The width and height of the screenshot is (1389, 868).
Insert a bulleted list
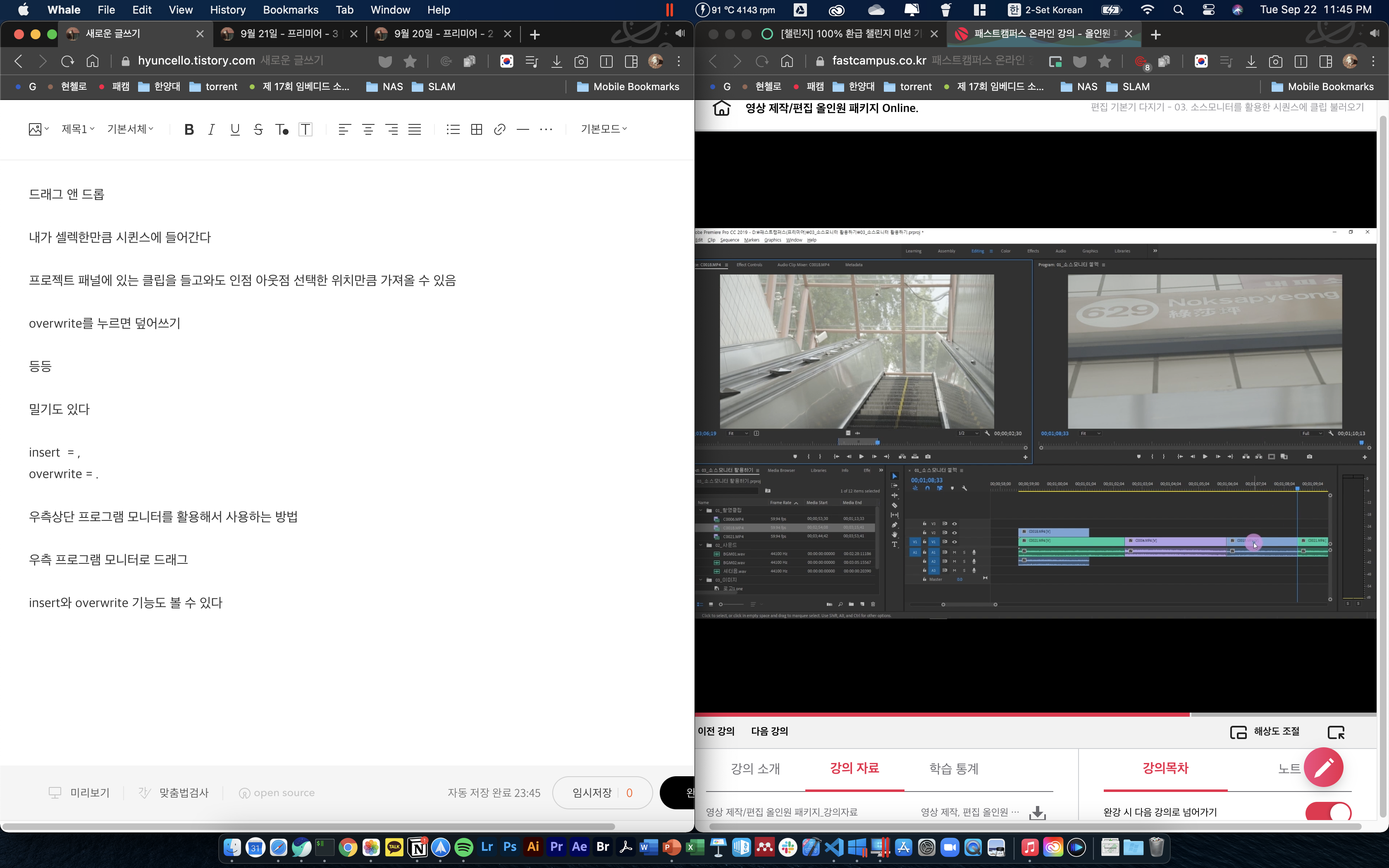click(453, 130)
